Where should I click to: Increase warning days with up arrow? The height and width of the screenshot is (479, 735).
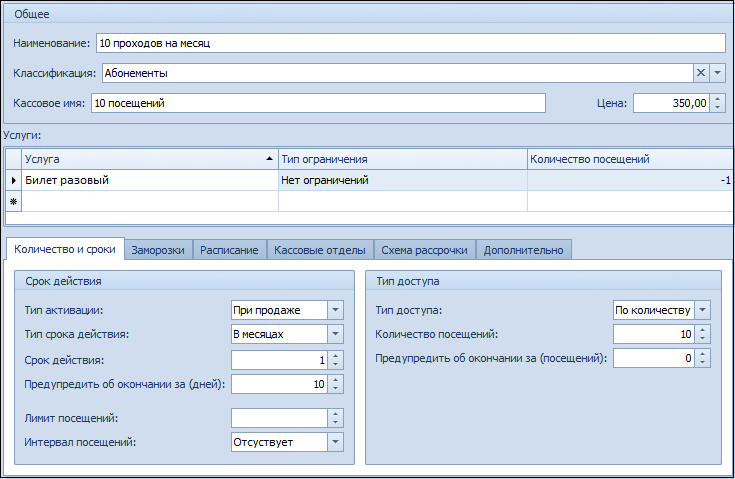tap(336, 380)
